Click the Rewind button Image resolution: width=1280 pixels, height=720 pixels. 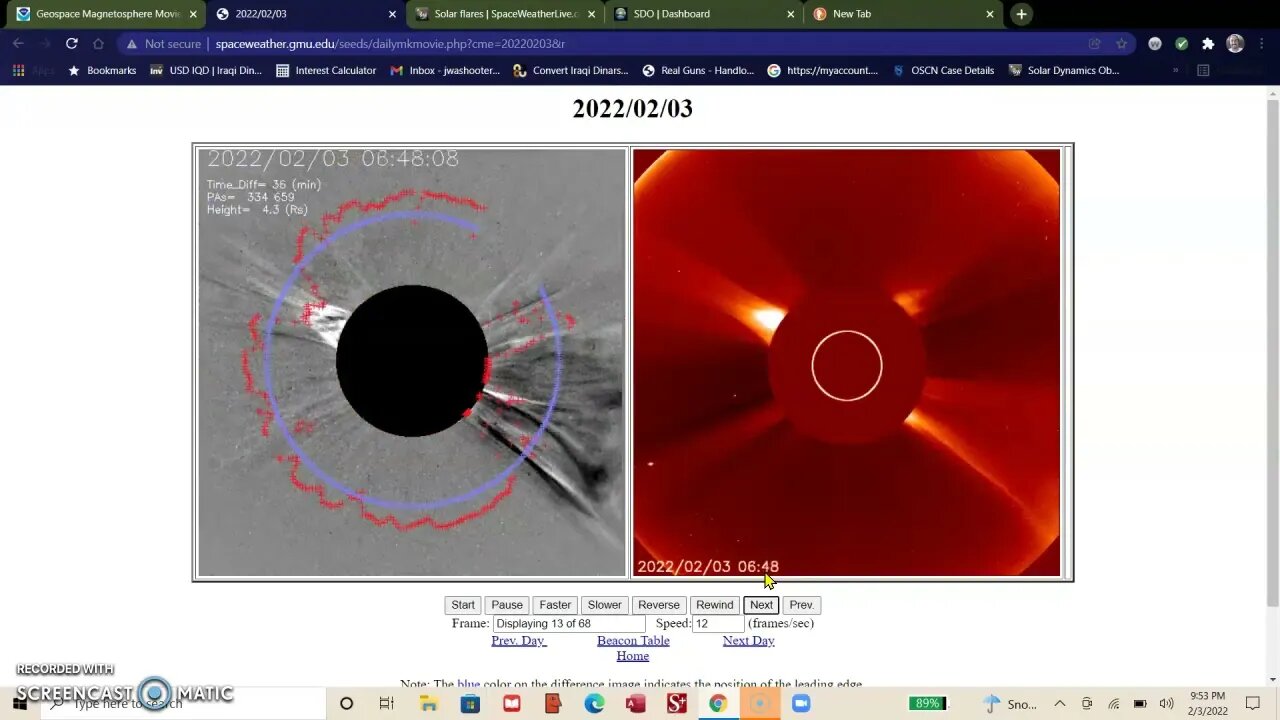[714, 605]
